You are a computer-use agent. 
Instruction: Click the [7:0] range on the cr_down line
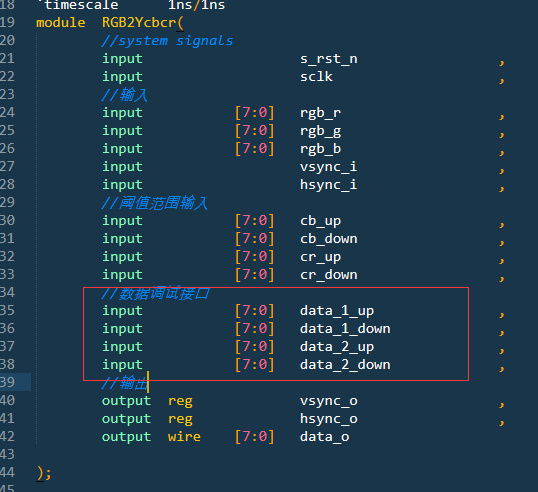pyautogui.click(x=255, y=275)
